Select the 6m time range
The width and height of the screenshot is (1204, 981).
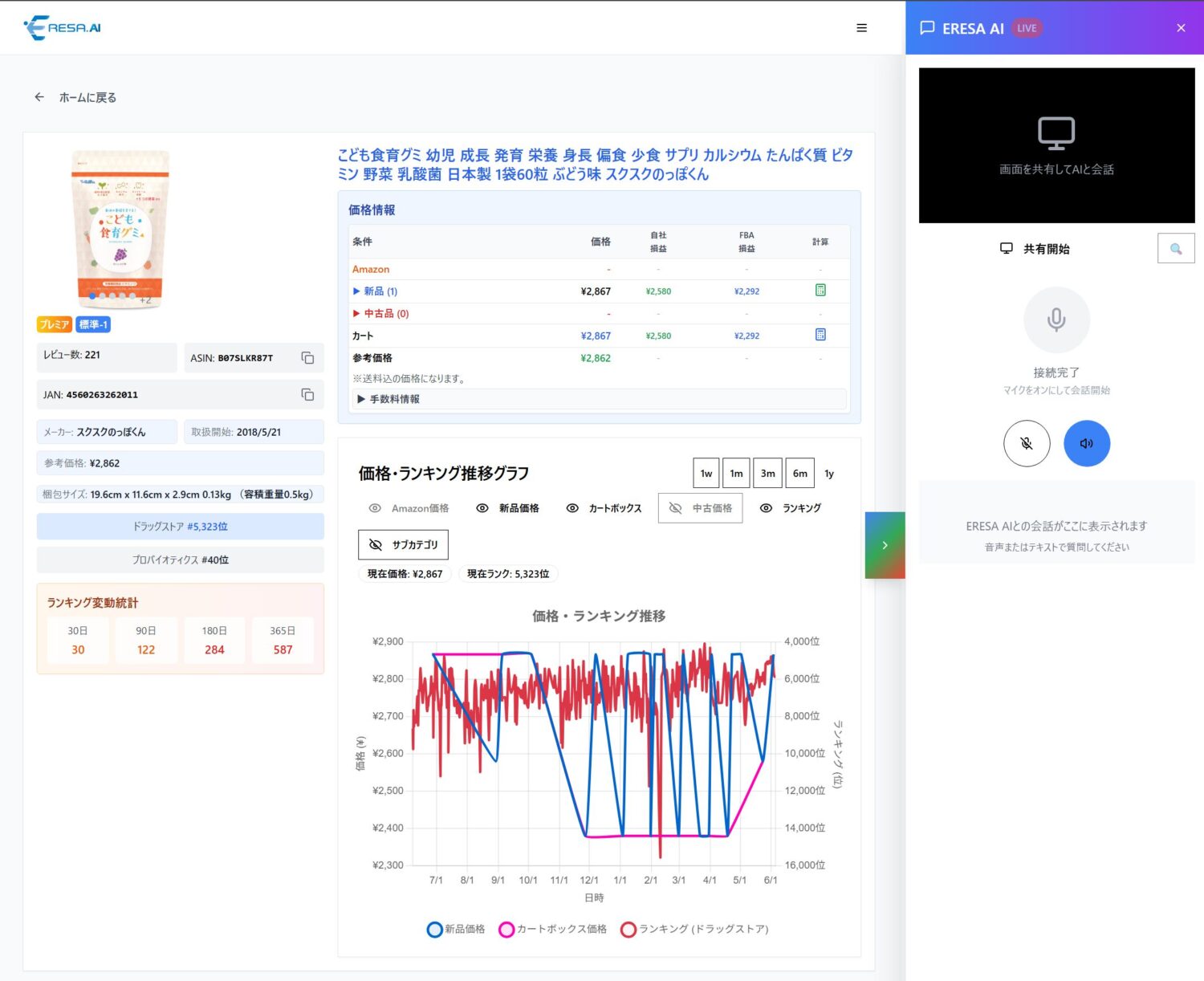pos(800,474)
